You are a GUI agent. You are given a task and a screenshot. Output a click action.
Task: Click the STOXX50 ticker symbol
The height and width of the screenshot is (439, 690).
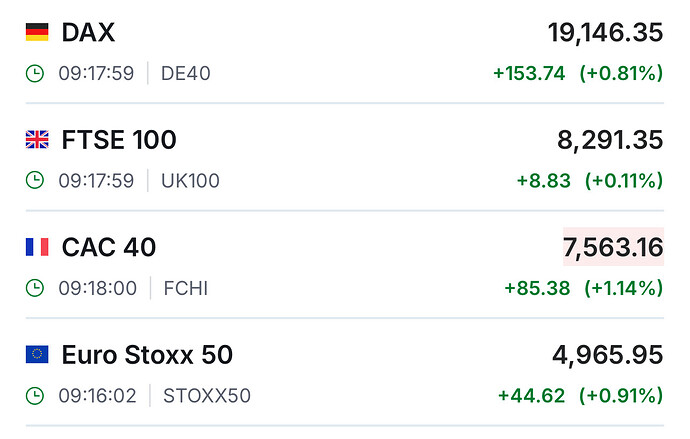click(207, 395)
